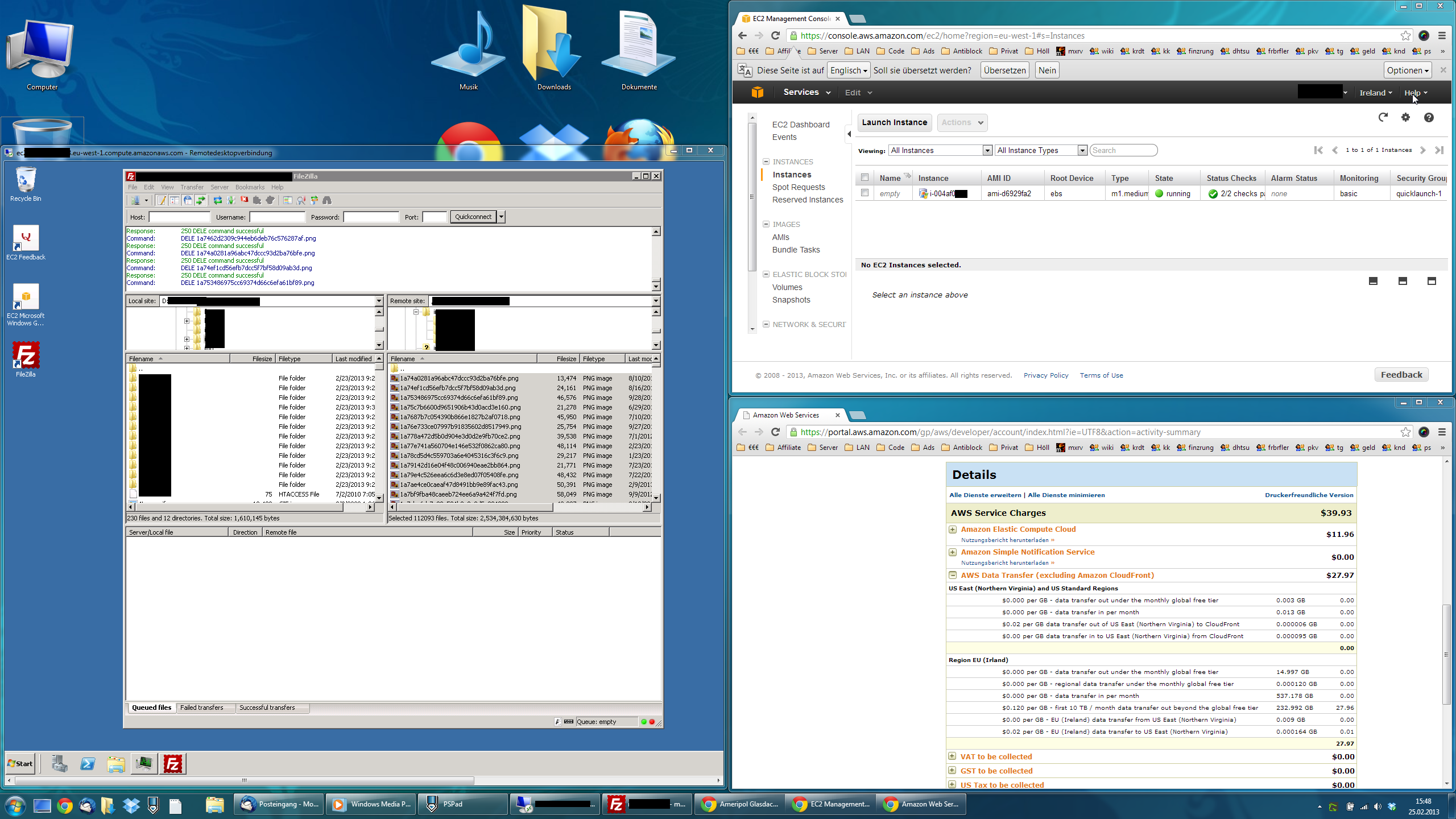The width and height of the screenshot is (1456, 819).
Task: Select all instances header checkbox
Action: point(864,177)
